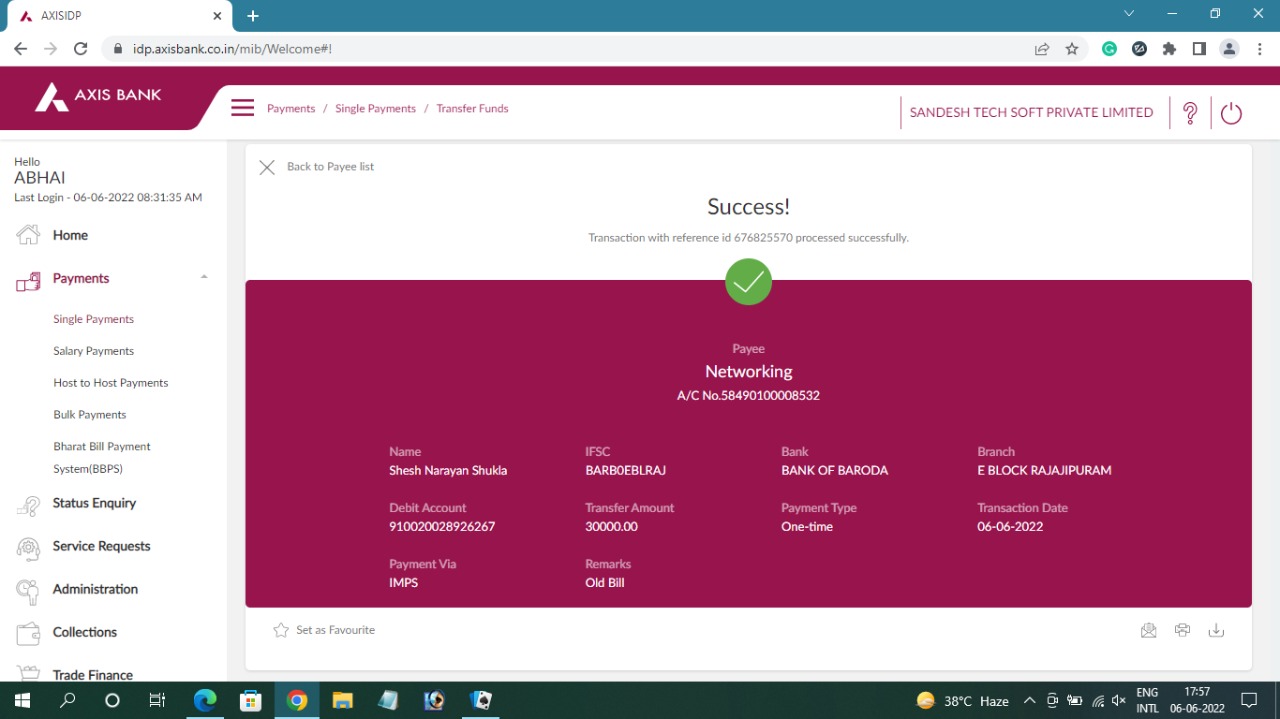The width and height of the screenshot is (1280, 719).
Task: Click the Status Enquiry icon
Action: pos(28,505)
